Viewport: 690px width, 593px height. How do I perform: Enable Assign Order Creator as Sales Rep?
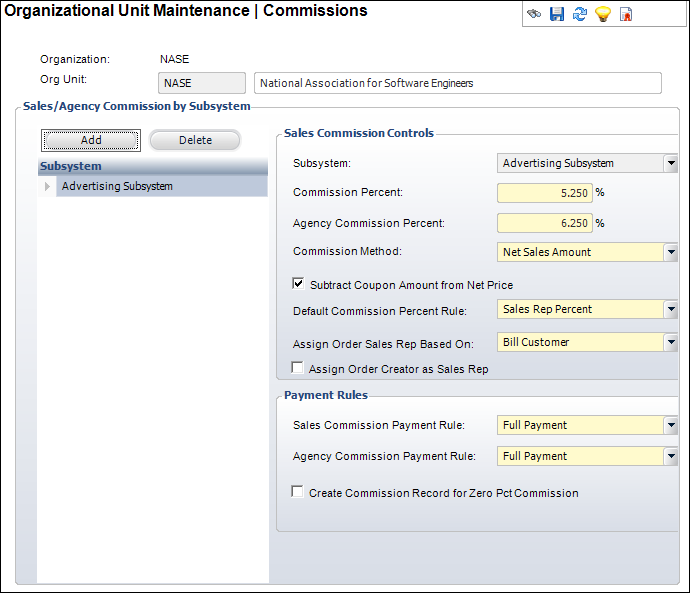(297, 367)
